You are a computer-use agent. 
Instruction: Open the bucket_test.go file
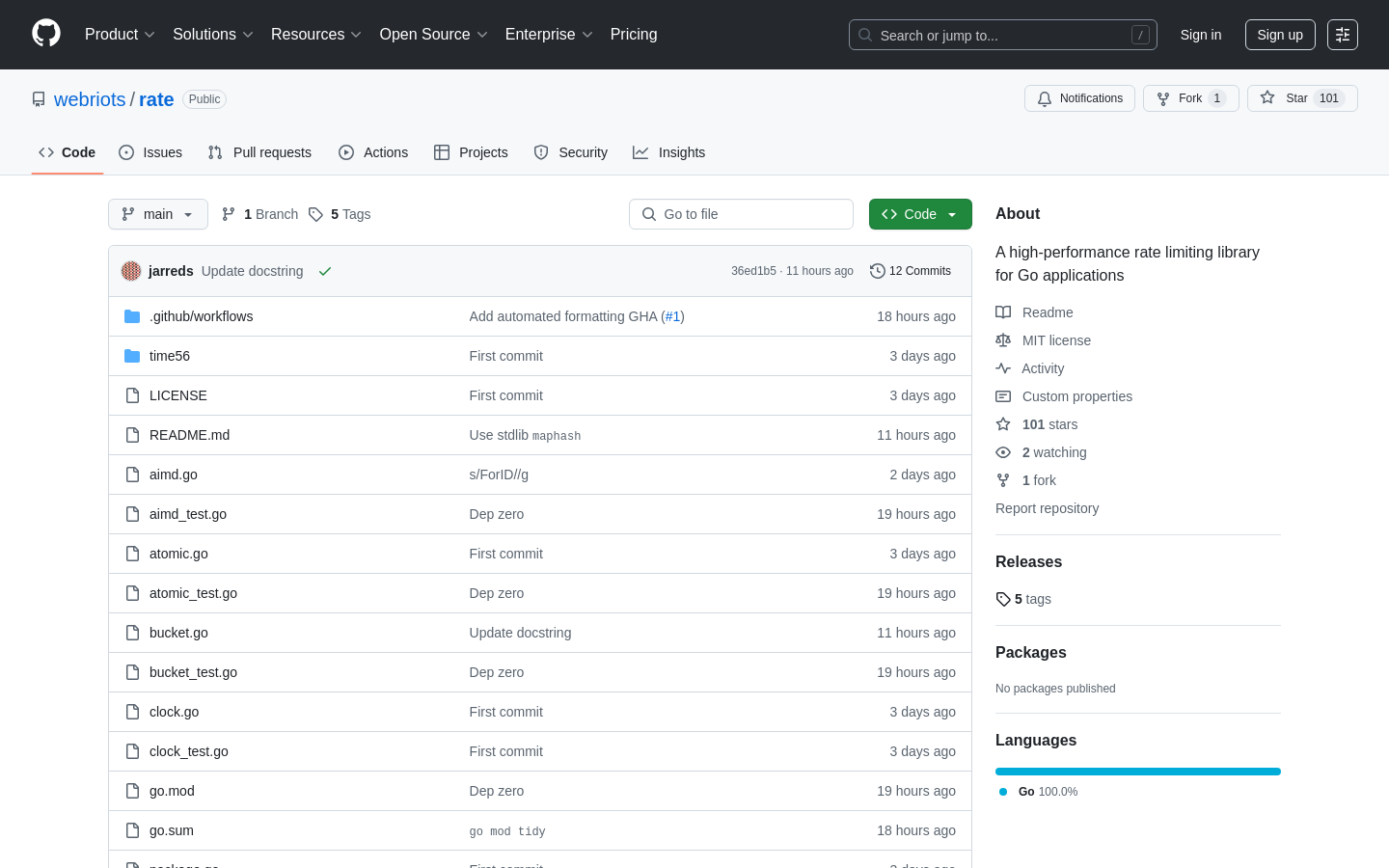(x=193, y=672)
